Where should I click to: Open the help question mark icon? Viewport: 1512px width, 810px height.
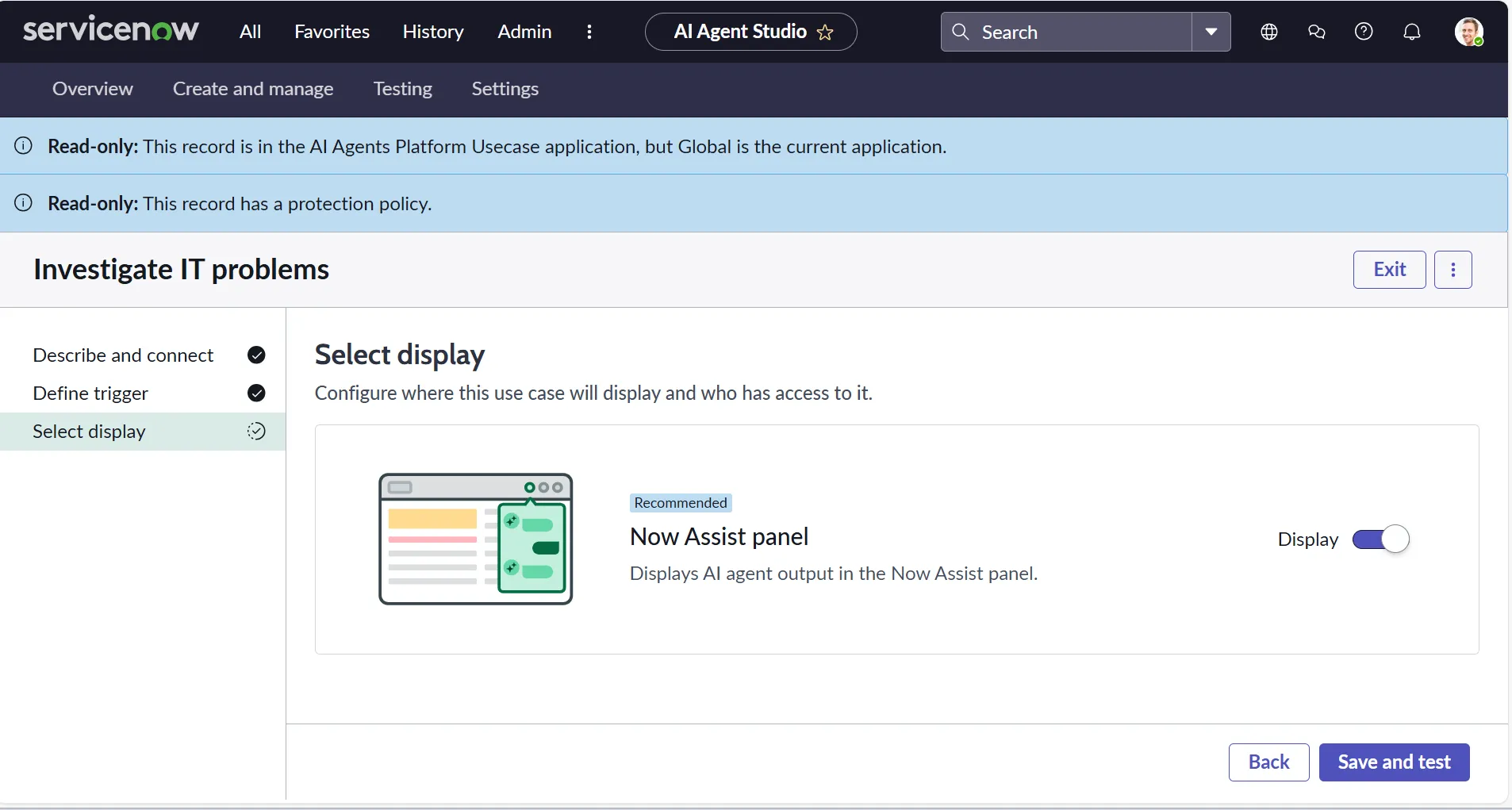coord(1364,32)
